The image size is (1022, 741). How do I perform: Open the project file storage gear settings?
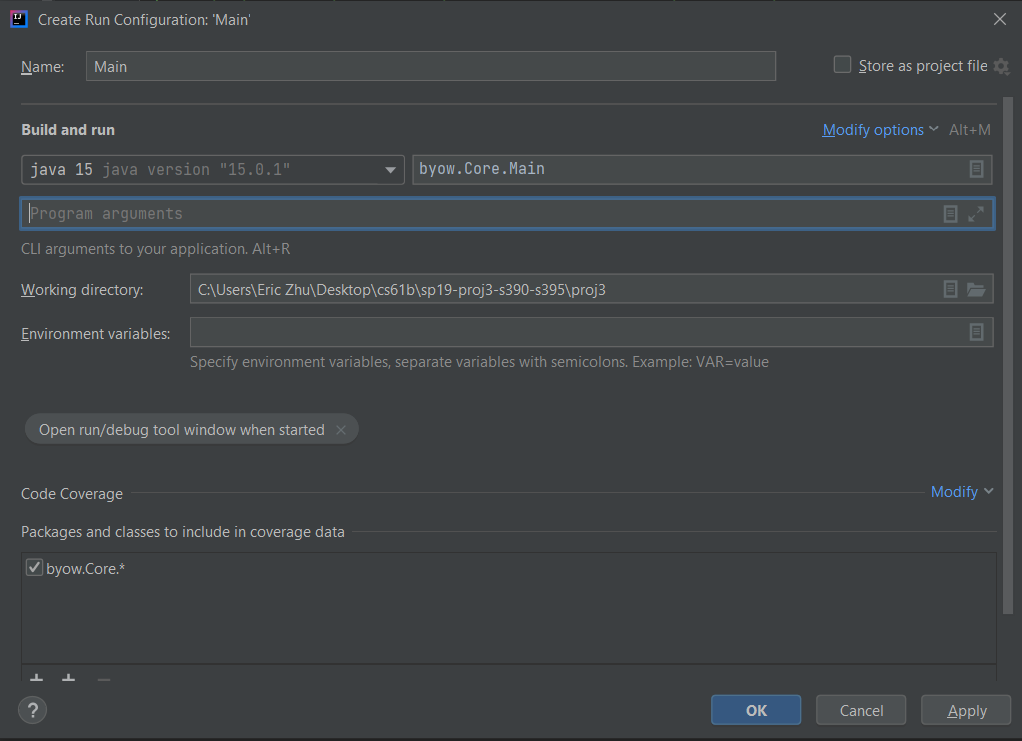pos(1001,67)
